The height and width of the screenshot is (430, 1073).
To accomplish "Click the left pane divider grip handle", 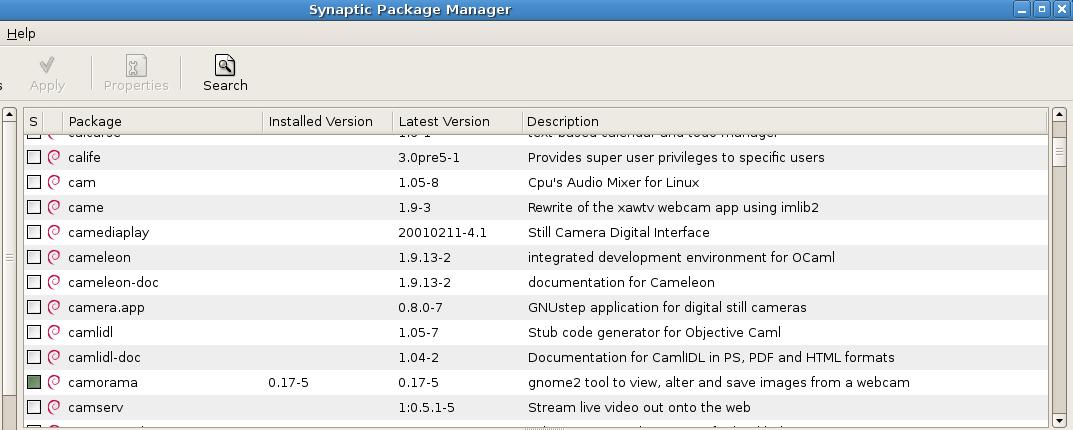I will [x=9, y=257].
